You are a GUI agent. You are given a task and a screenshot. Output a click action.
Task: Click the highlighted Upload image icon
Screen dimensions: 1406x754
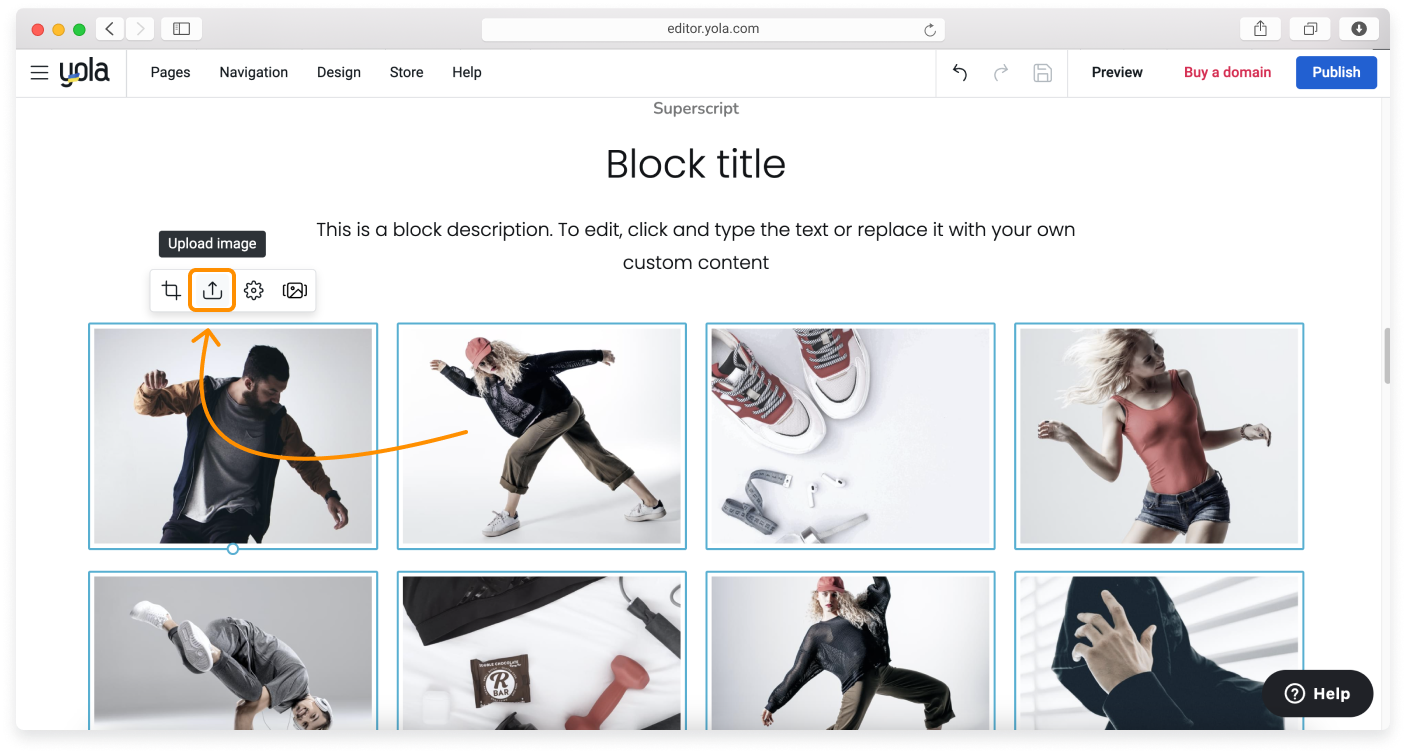tap(212, 290)
